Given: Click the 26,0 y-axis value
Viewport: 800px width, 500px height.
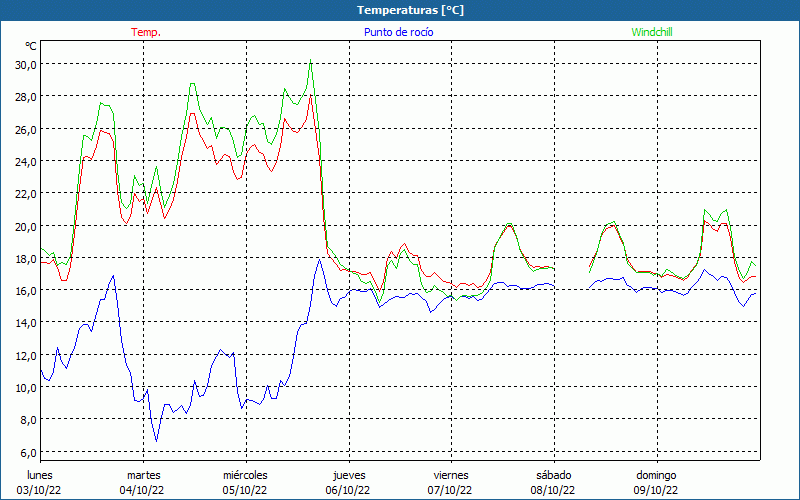Looking at the screenshot, I should click(26, 129).
